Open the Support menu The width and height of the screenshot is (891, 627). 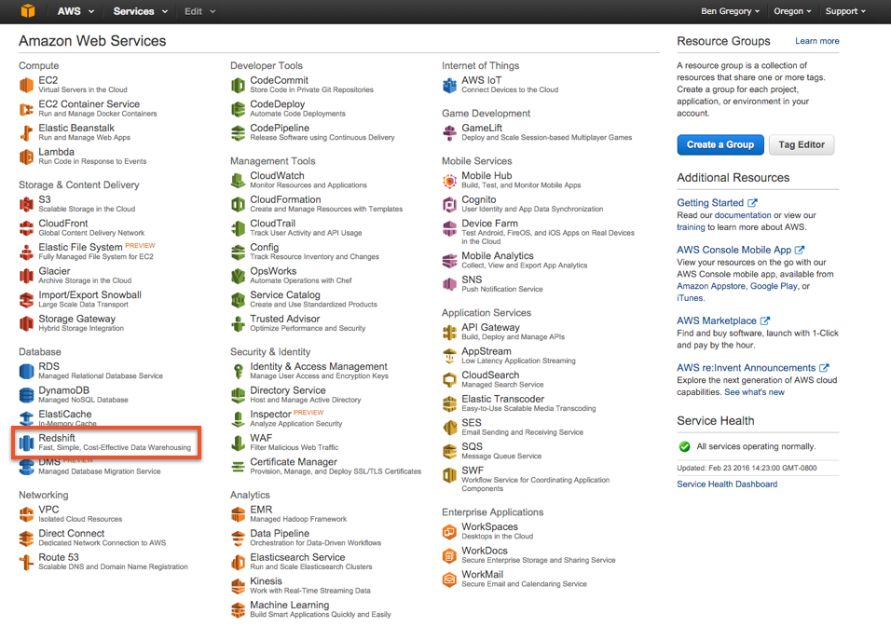846,11
